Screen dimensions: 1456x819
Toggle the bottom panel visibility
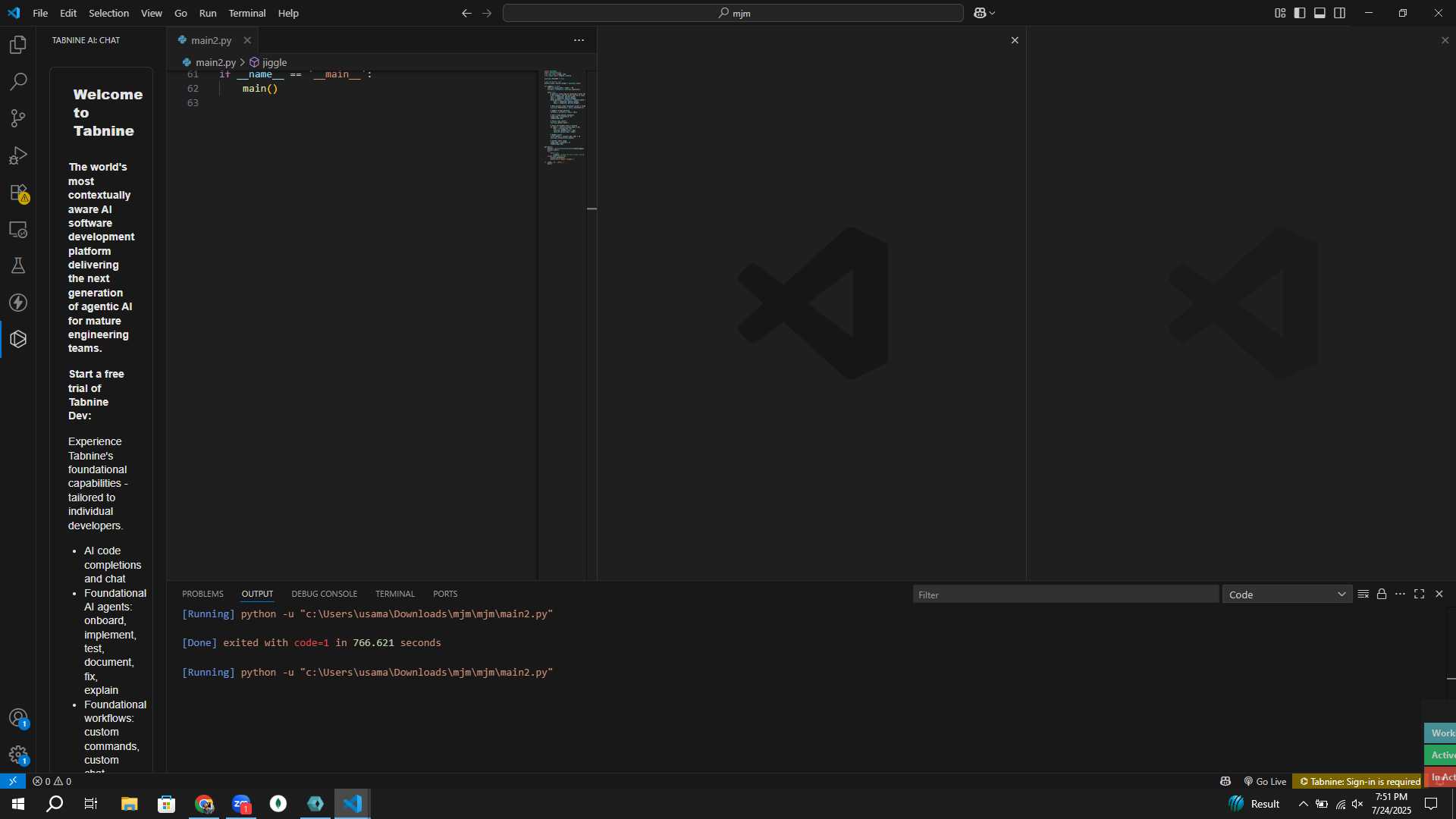pyautogui.click(x=1319, y=13)
